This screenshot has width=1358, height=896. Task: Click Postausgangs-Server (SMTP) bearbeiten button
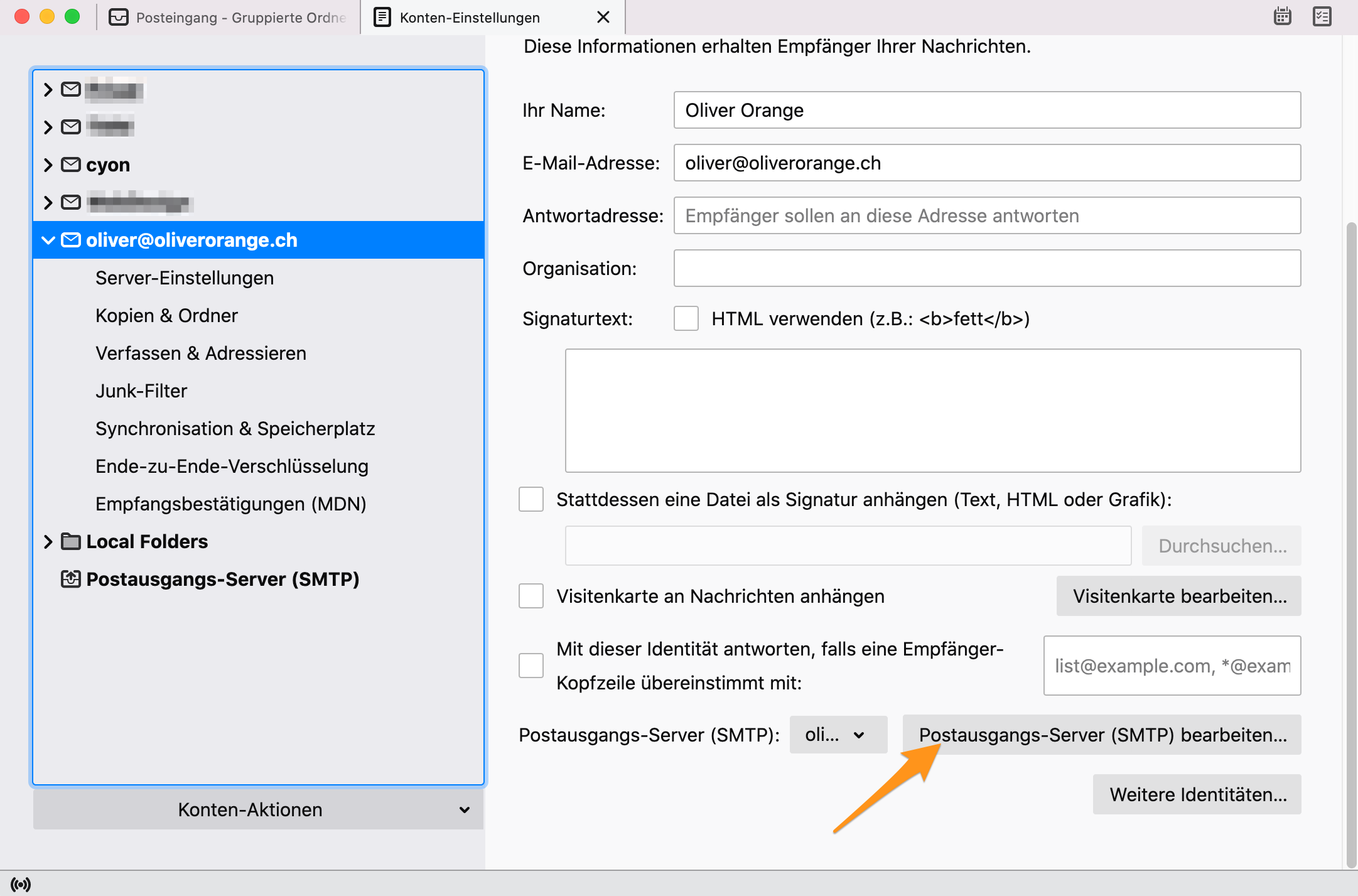[1102, 735]
